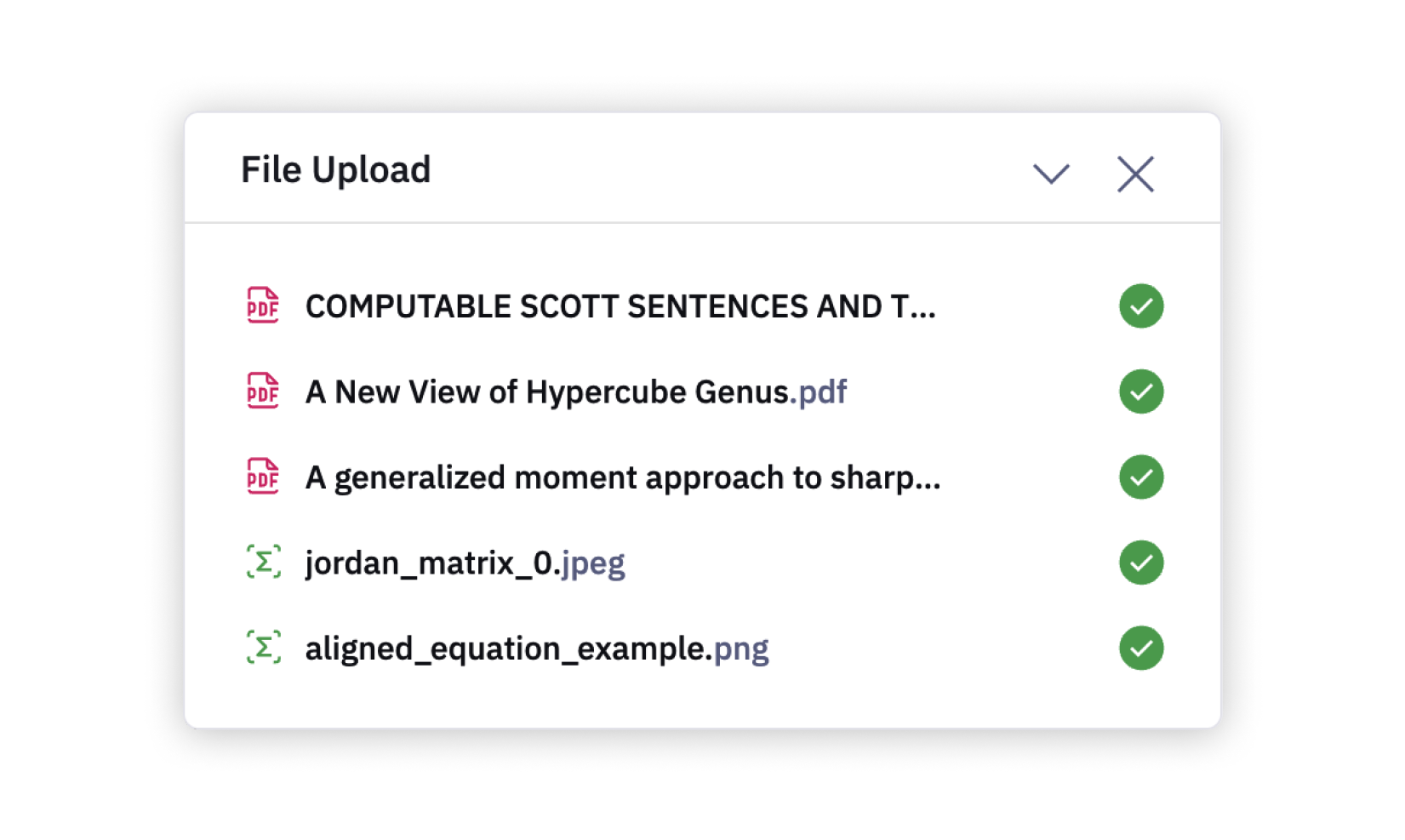1405x840 pixels.
Task: Click green checkmark beside aligned_equation_example.png
Action: tap(1140, 648)
